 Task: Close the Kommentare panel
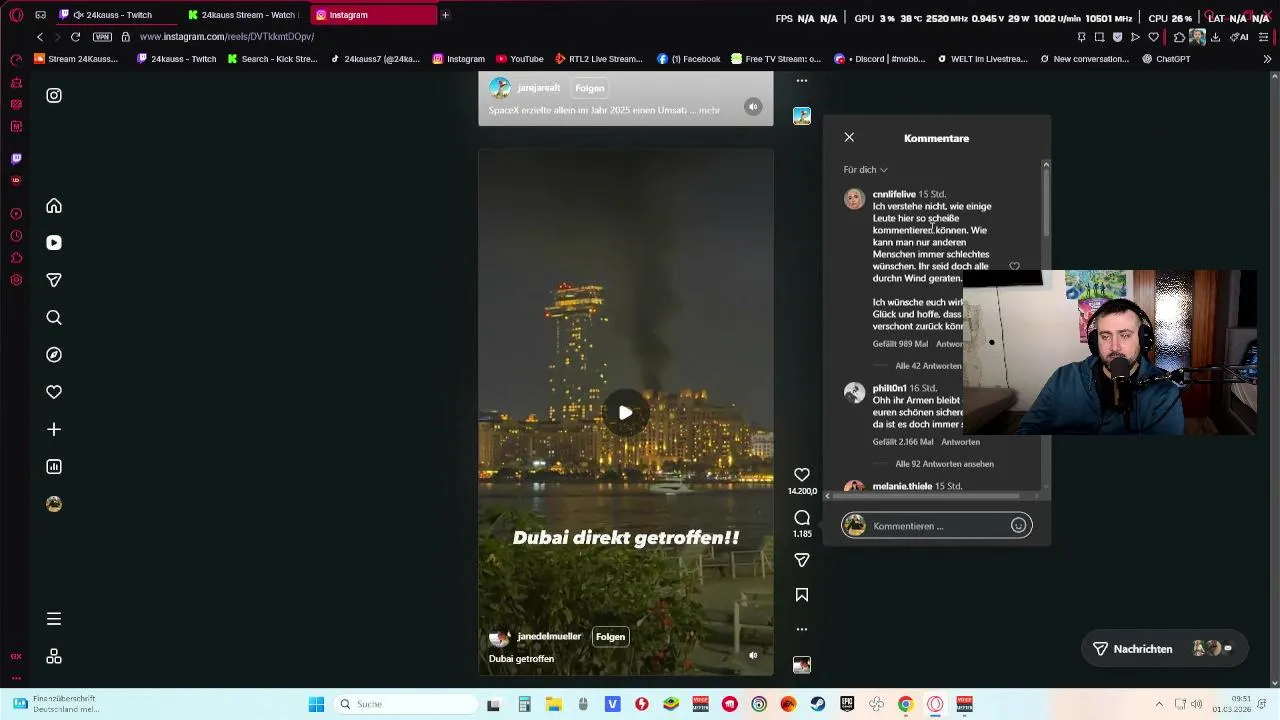(849, 137)
